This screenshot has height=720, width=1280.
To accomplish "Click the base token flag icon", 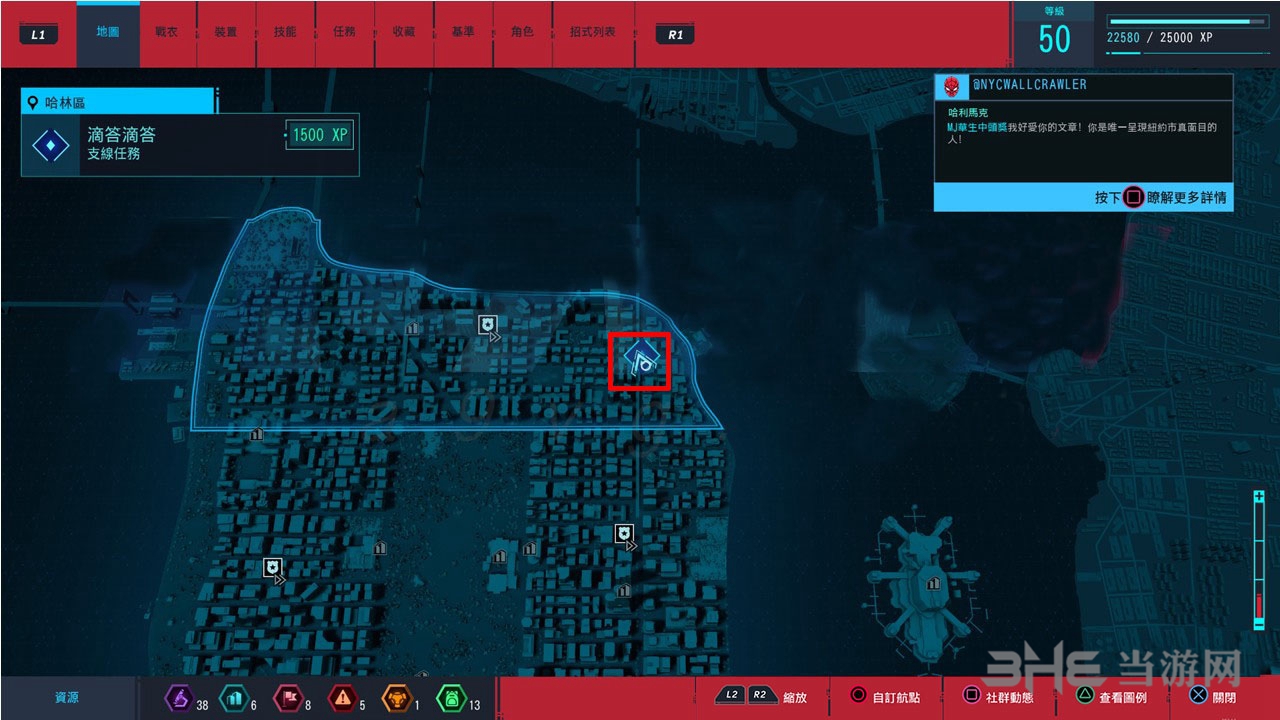I will [x=288, y=698].
